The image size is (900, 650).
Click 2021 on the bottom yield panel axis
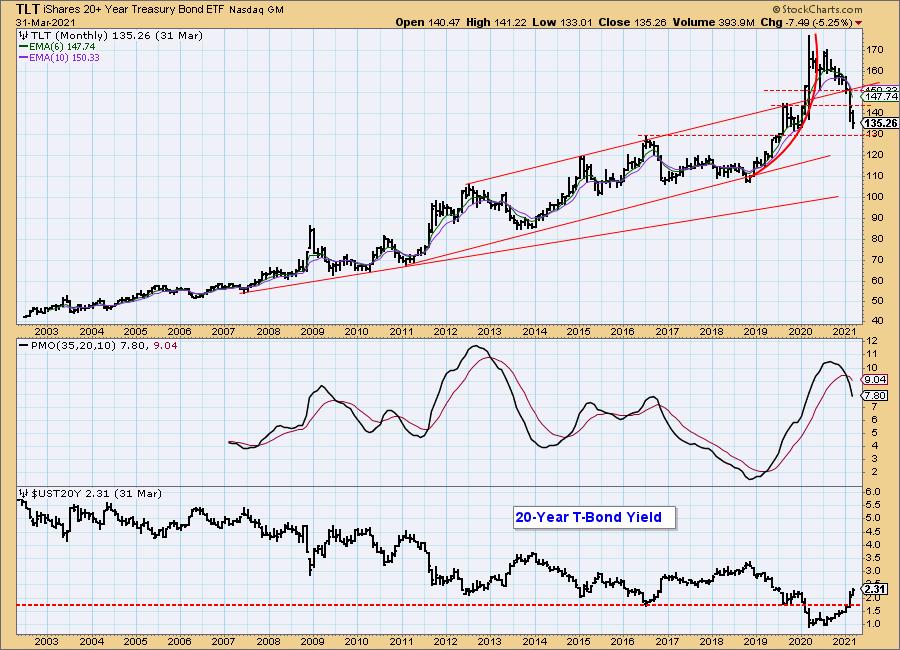coord(844,641)
